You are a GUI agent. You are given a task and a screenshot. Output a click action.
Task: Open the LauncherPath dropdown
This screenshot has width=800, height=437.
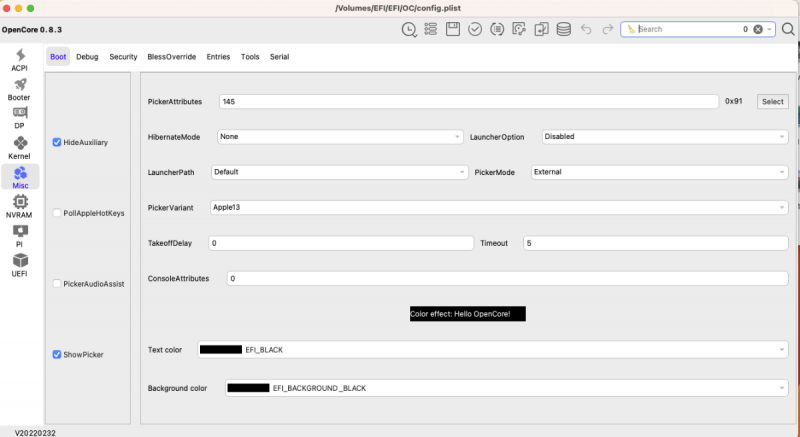(340, 172)
